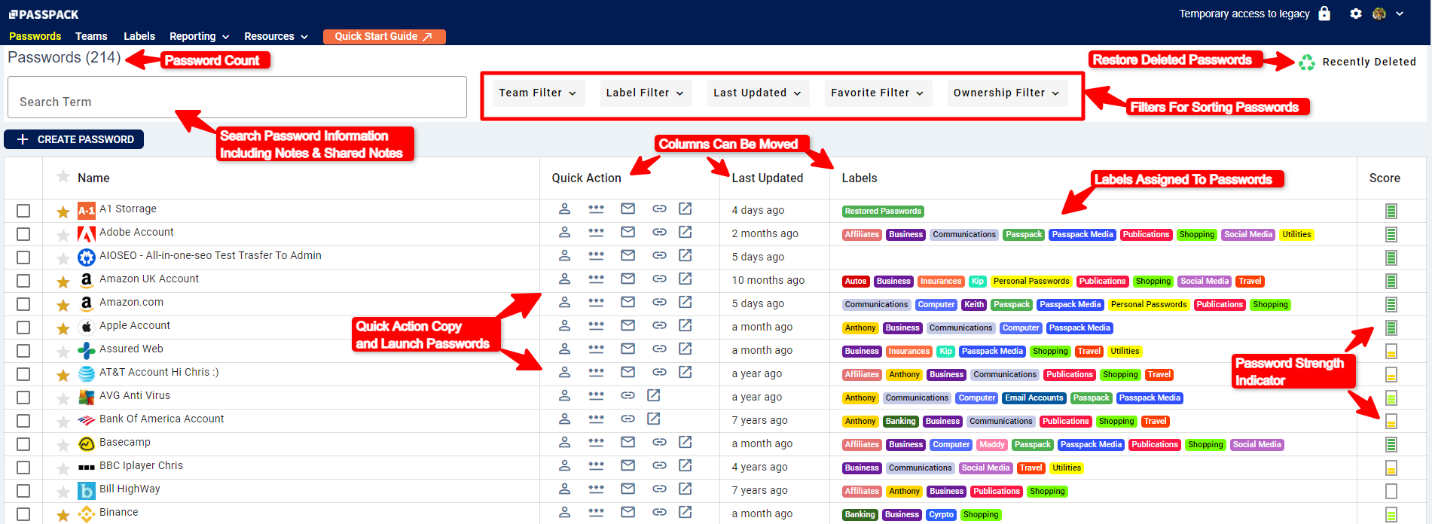Viewport: 1432px width, 524px height.
Task: Click Email Accounts label on AVG row
Action: point(1033,398)
